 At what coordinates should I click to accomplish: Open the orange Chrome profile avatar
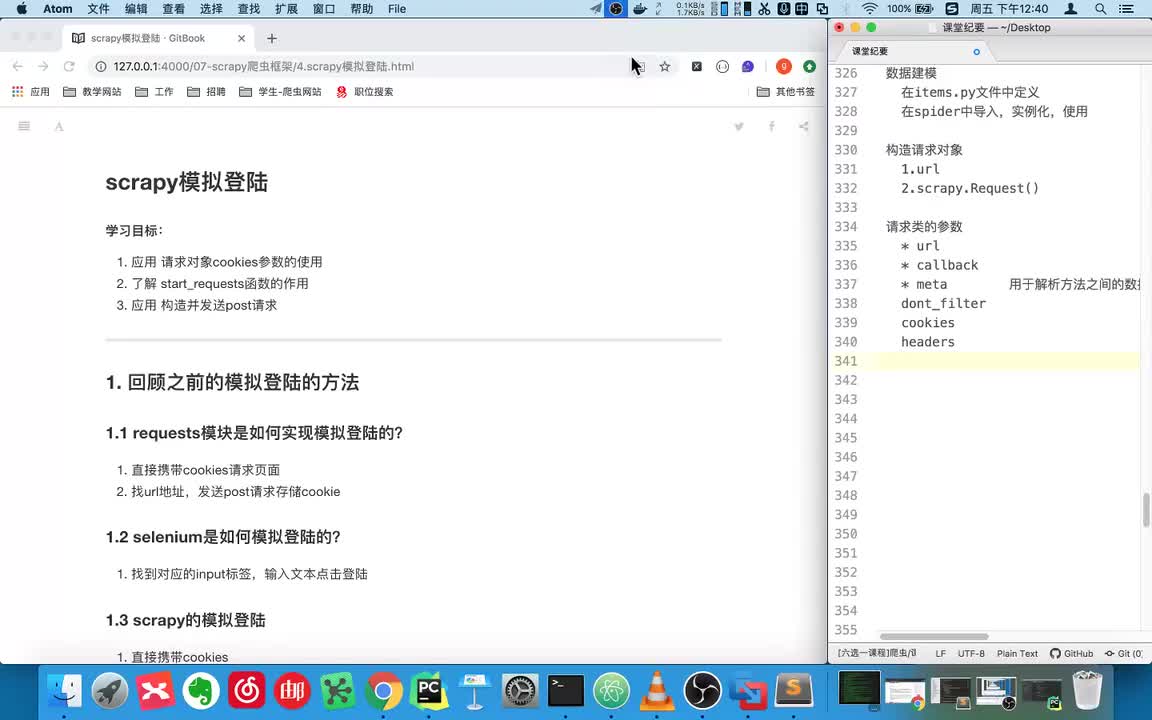784,66
